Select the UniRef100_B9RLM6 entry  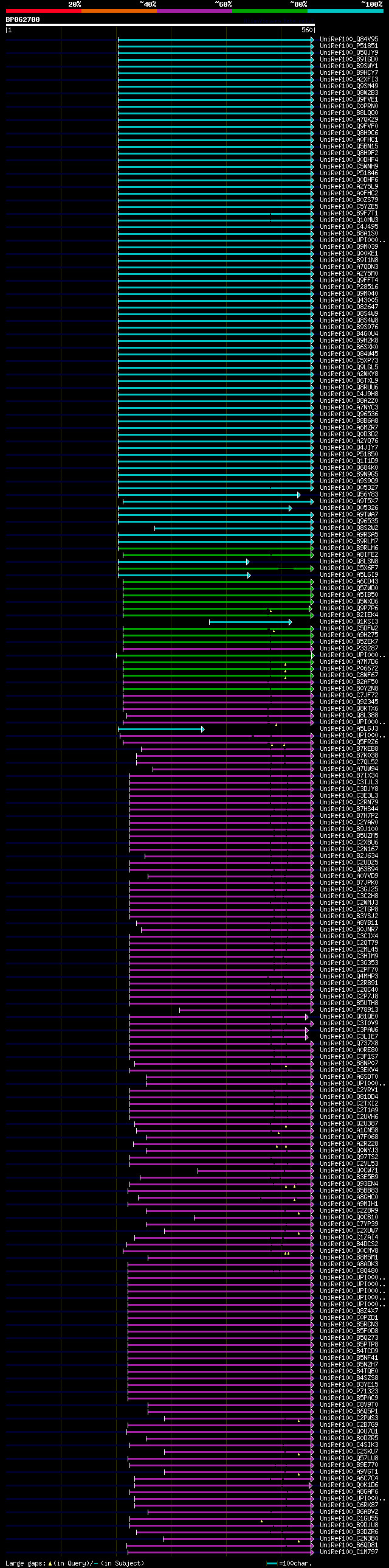coord(349,548)
